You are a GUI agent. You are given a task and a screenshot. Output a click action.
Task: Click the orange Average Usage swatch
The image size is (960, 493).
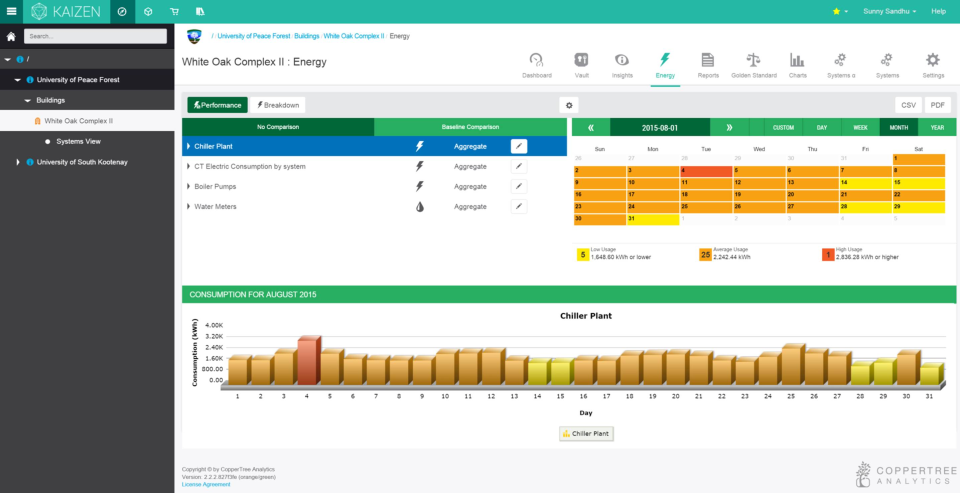pyautogui.click(x=705, y=255)
